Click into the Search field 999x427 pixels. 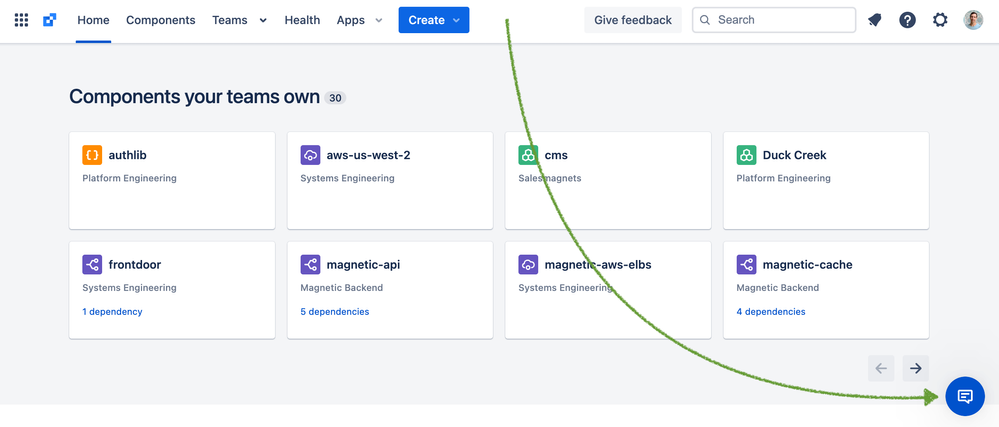[x=774, y=20]
